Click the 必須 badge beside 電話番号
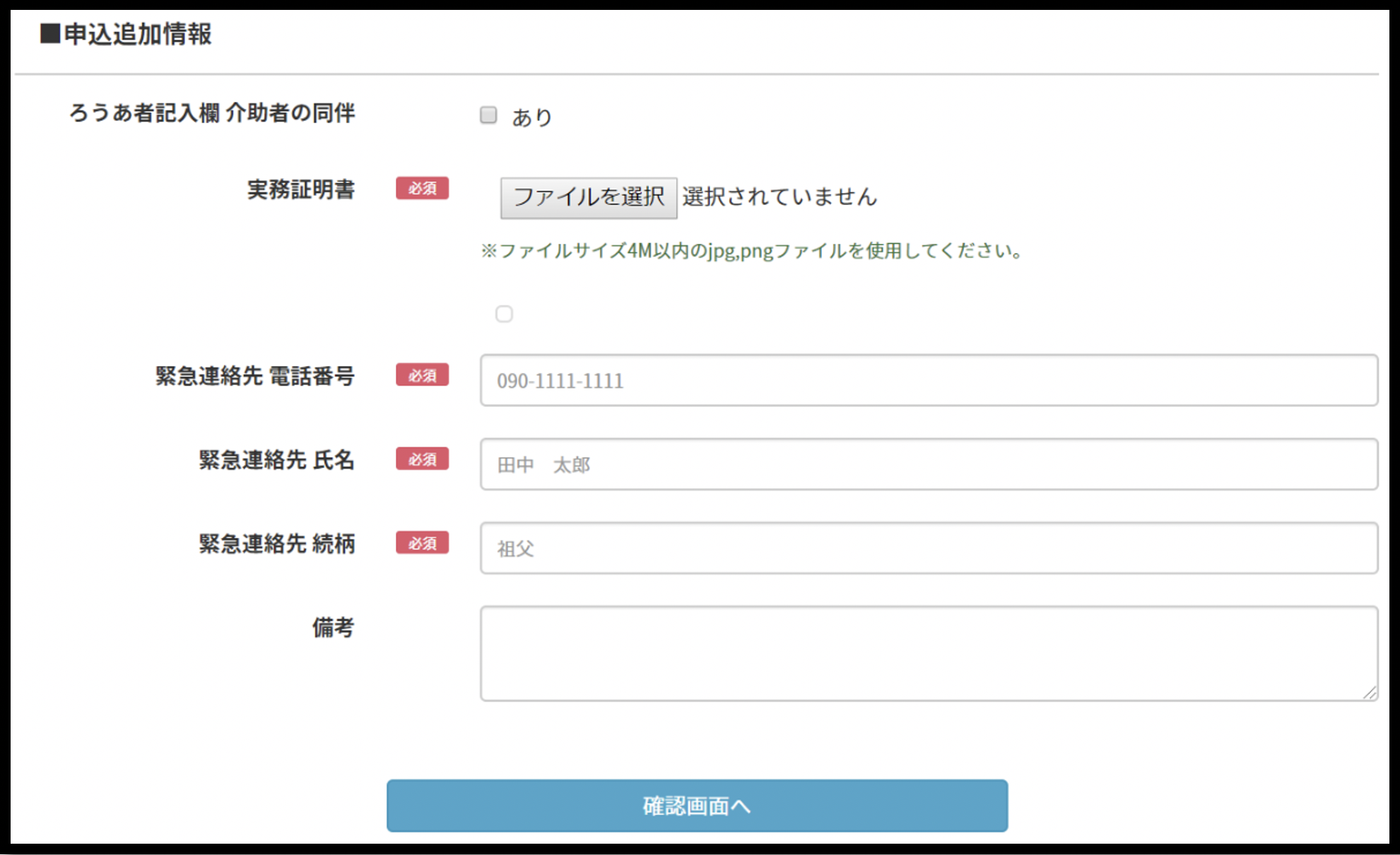This screenshot has height=855, width=1400. (x=422, y=375)
